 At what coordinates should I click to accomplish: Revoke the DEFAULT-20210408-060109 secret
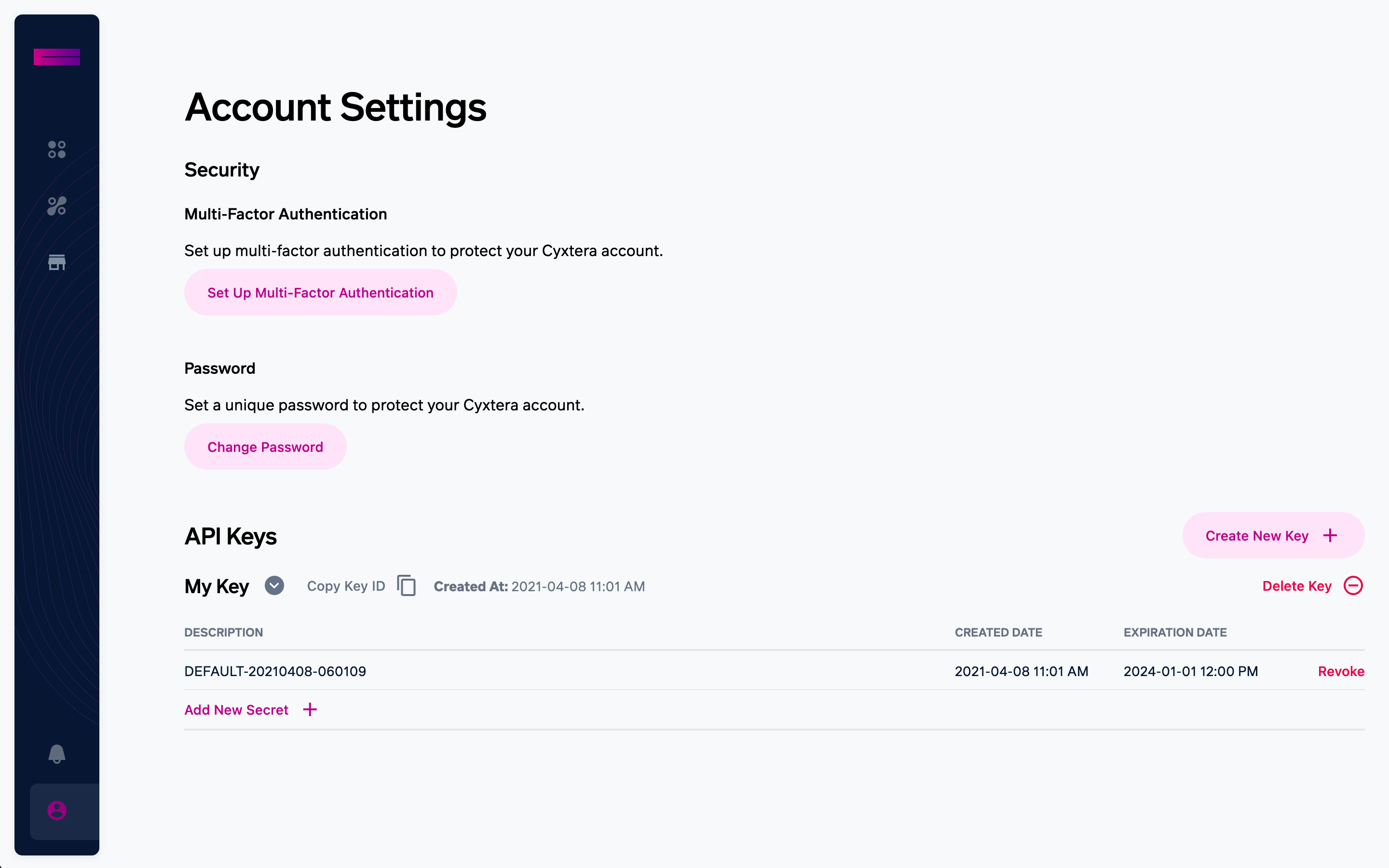coord(1341,671)
